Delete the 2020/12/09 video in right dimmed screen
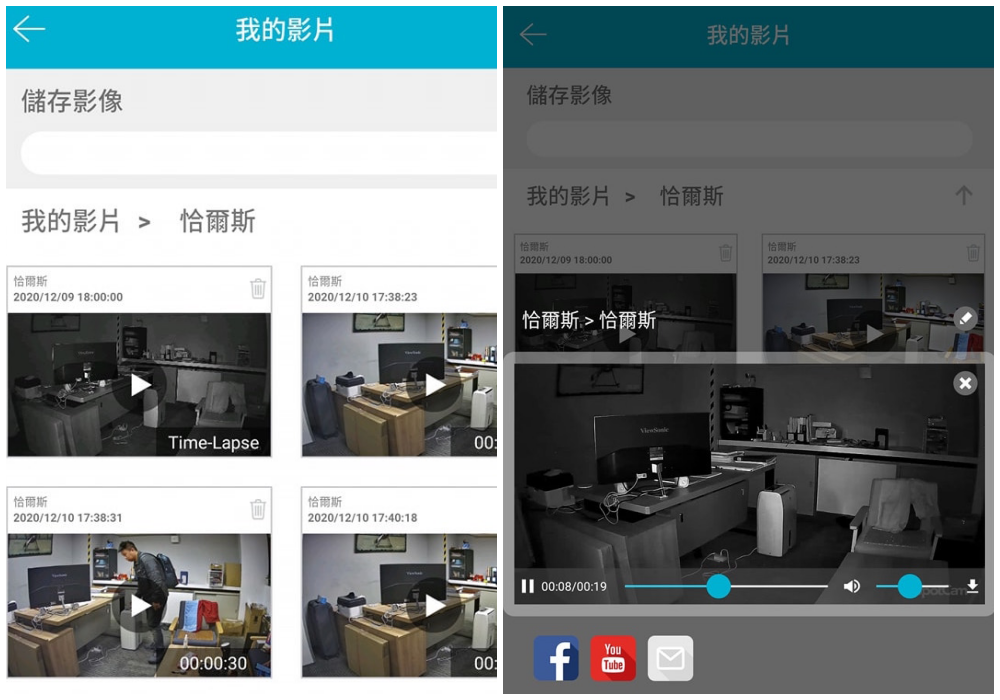Image resolution: width=1000 pixels, height=700 pixels. [725, 252]
